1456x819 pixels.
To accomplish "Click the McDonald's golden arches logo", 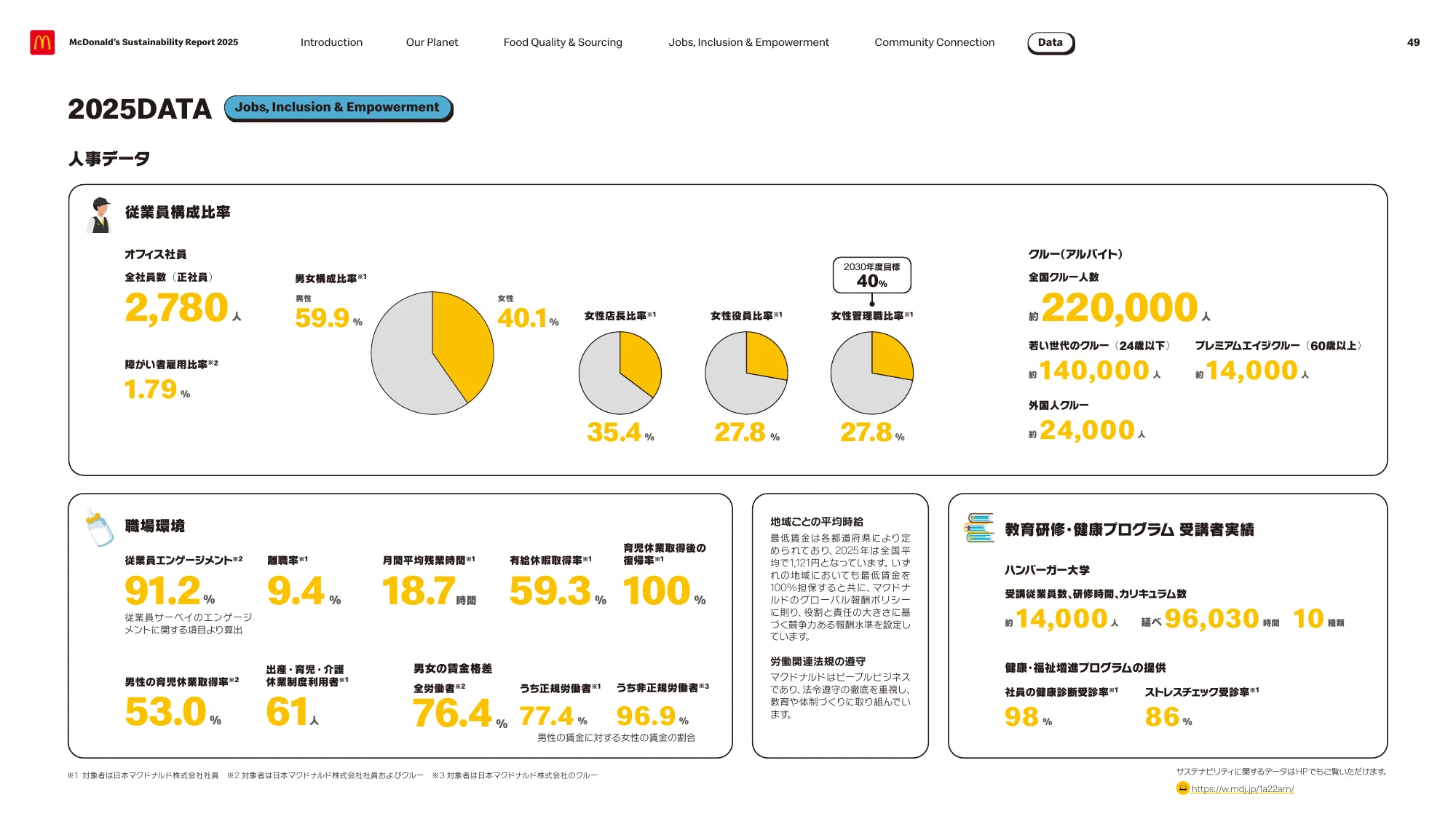I will coord(42,42).
